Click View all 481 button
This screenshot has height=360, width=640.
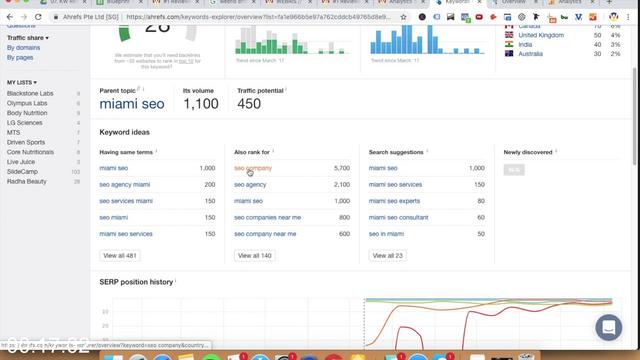pyautogui.click(x=120, y=256)
